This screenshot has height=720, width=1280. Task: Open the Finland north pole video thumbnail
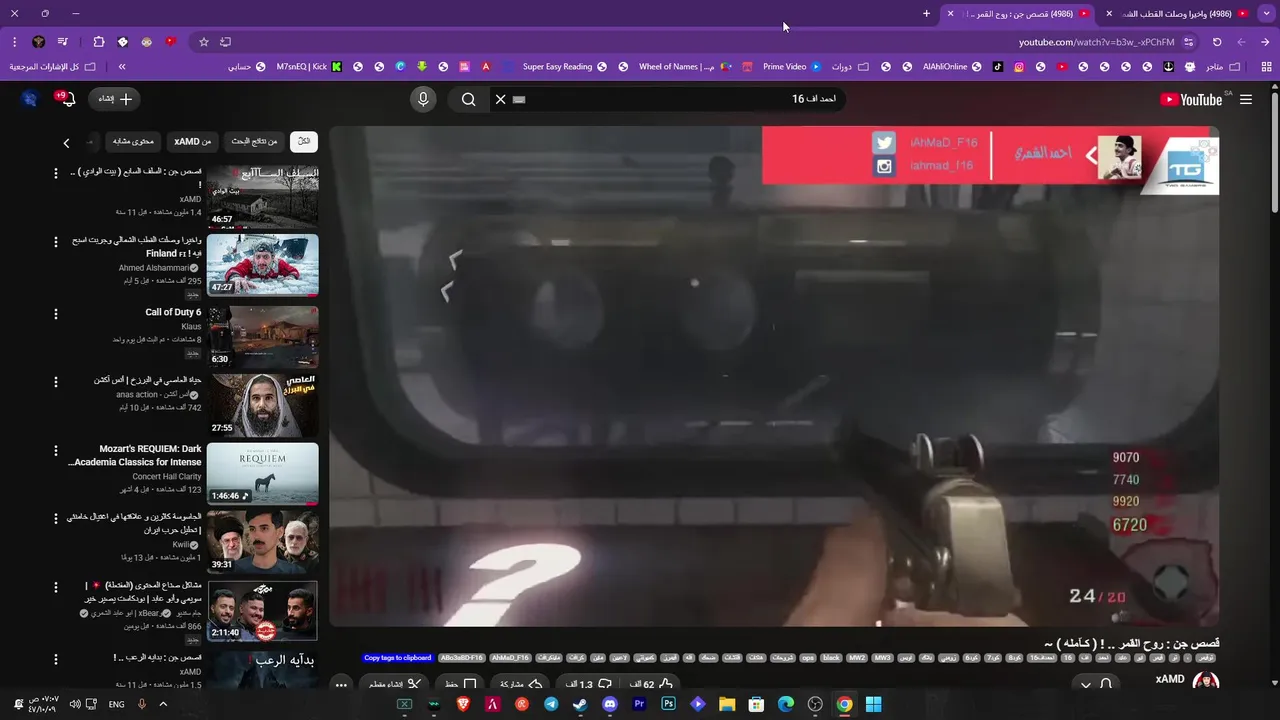(263, 265)
